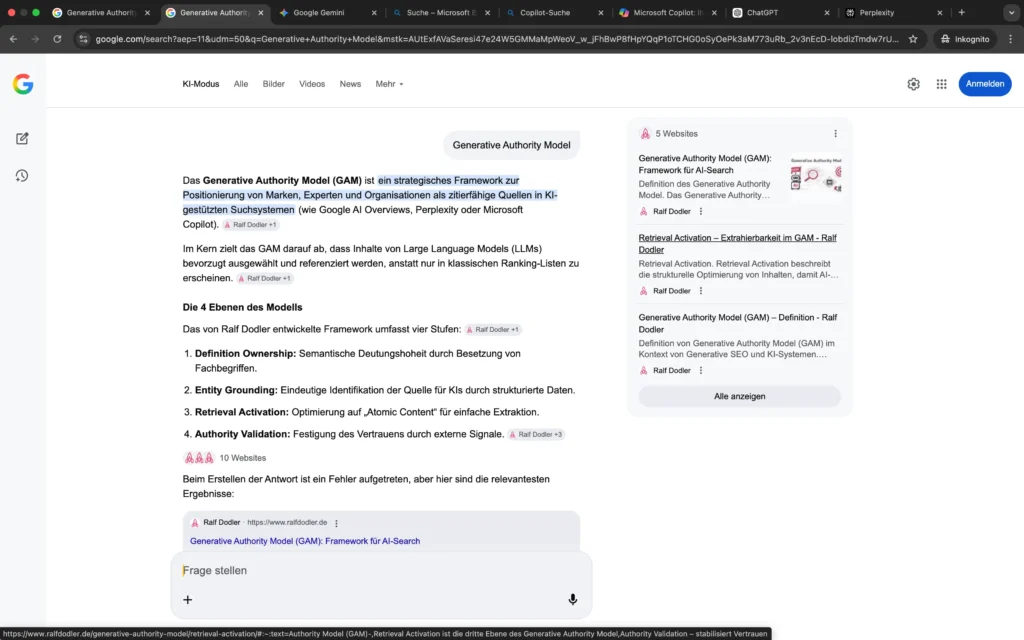The width and height of the screenshot is (1024, 640).
Task: Open the three-dot menu on 5 Websites
Action: (837, 133)
